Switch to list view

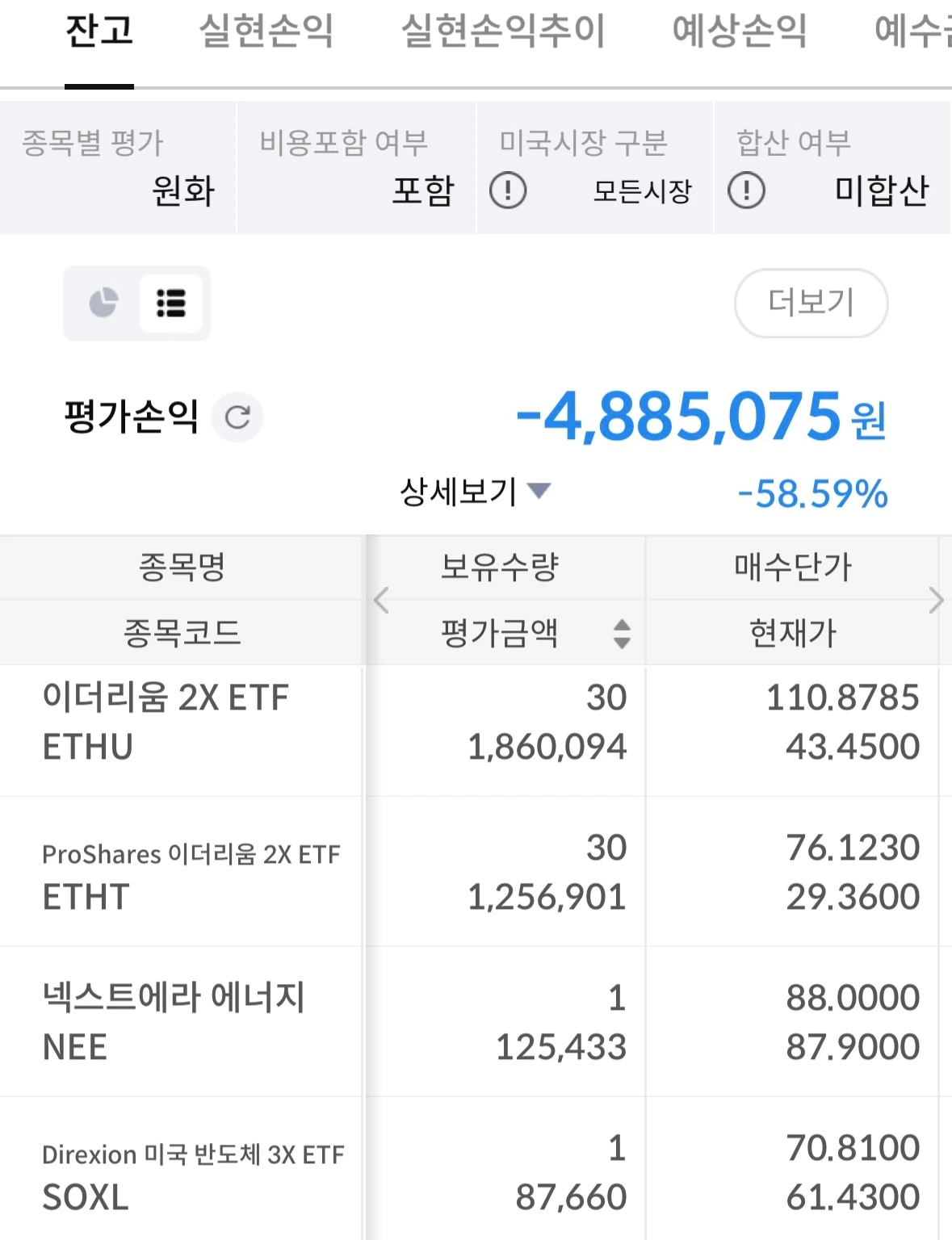coord(171,303)
